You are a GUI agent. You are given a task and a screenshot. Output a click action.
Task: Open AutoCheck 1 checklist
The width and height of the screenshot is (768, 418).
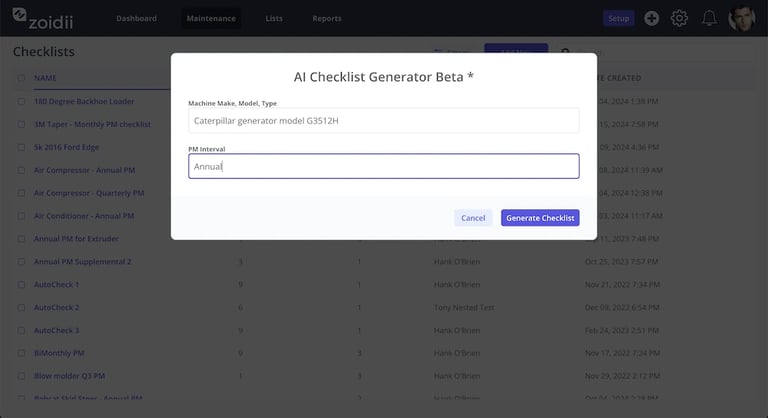click(x=56, y=284)
